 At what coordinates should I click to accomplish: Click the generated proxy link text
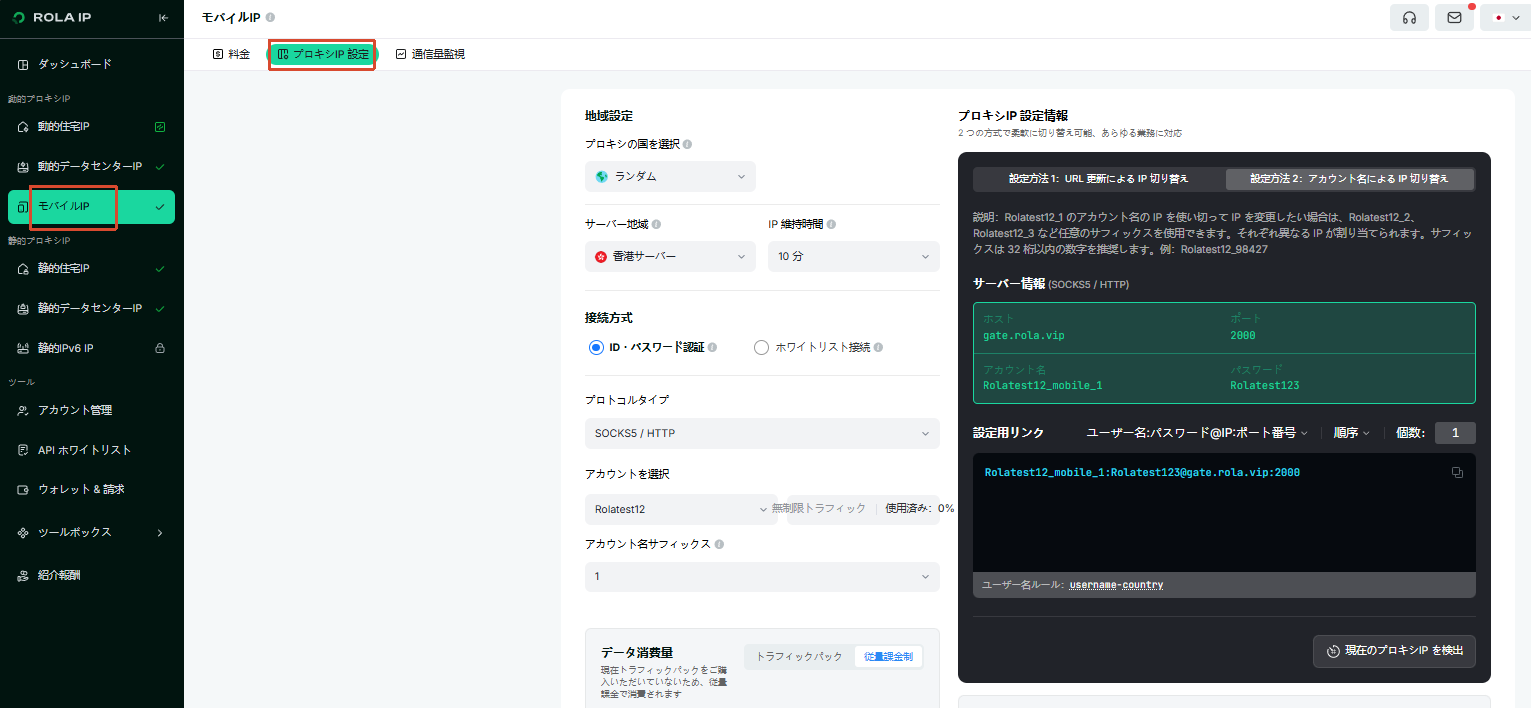pos(1142,472)
